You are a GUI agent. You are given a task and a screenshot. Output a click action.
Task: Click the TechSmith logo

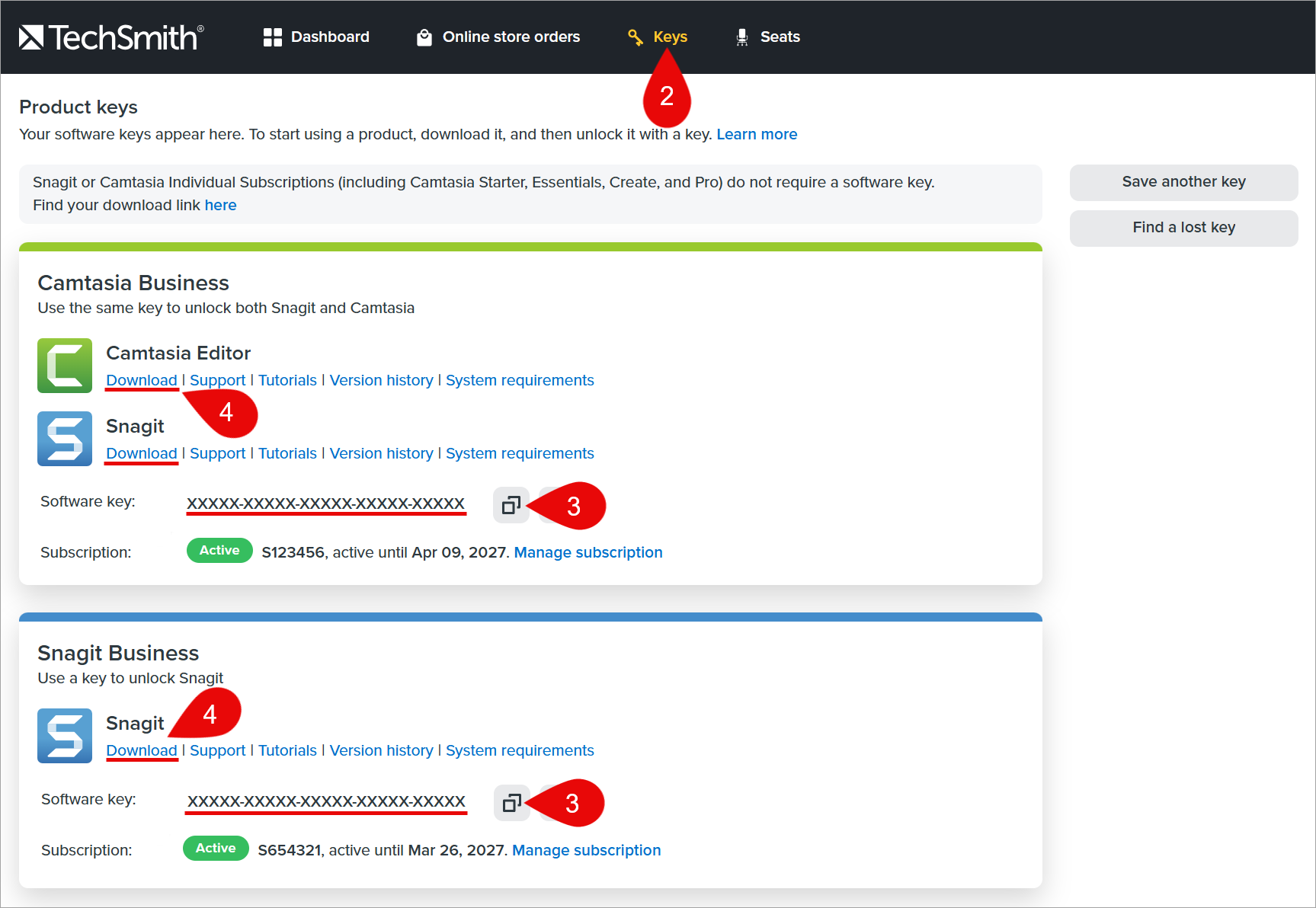pyautogui.click(x=111, y=37)
